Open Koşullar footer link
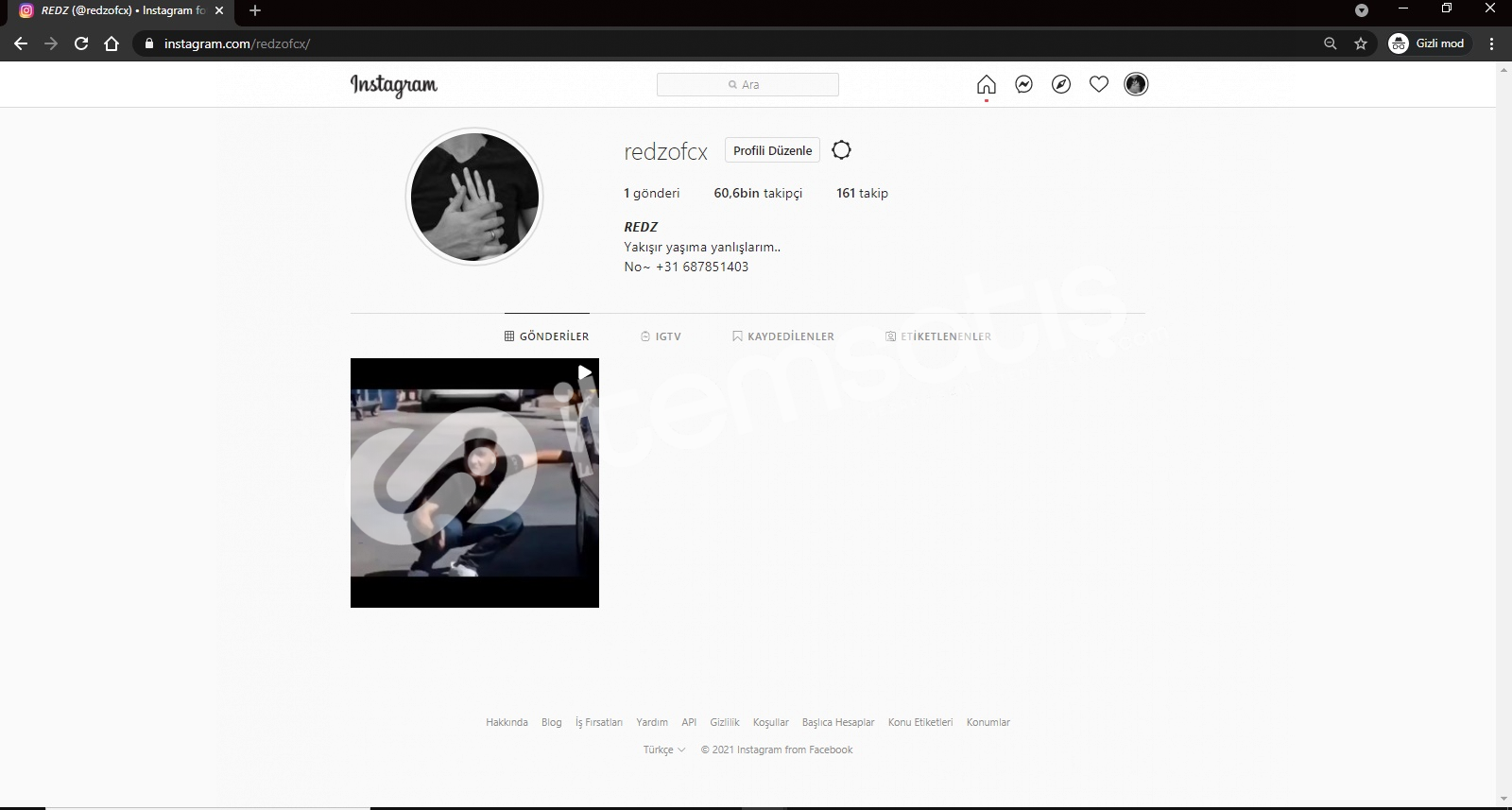This screenshot has height=810, width=1512. pos(770,722)
